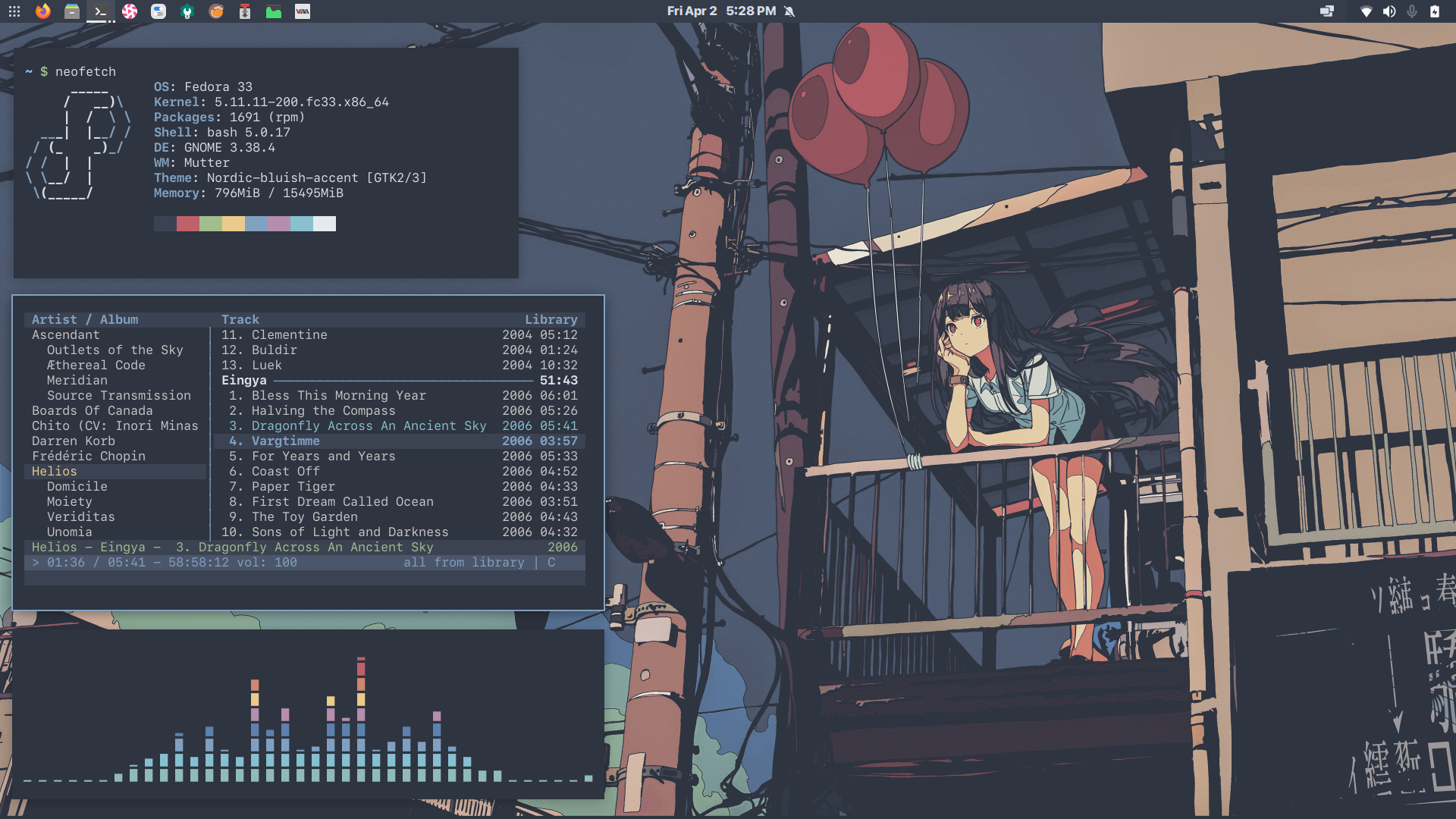
Task: Click the speaker volume icon
Action: [x=1389, y=11]
